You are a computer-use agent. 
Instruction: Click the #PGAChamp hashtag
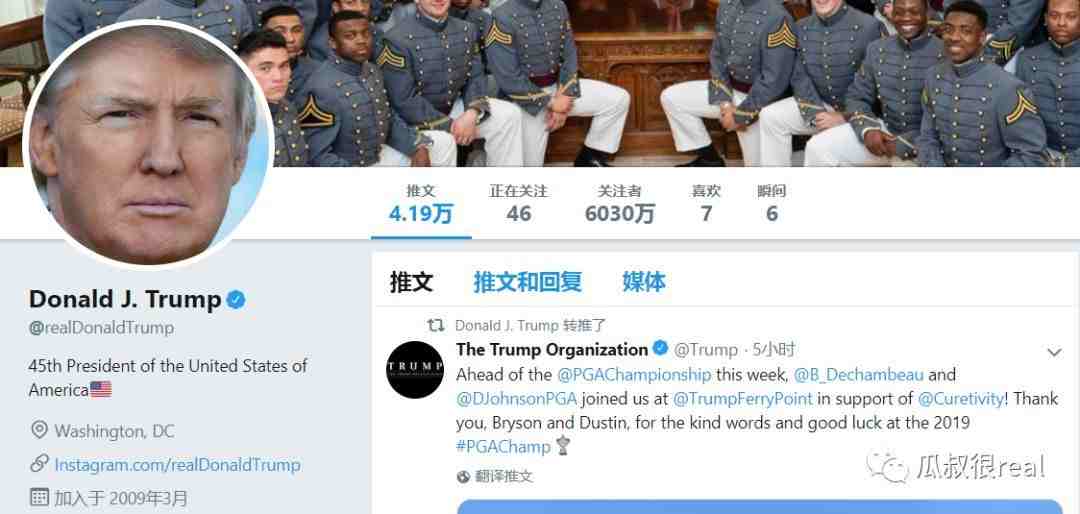(x=503, y=446)
